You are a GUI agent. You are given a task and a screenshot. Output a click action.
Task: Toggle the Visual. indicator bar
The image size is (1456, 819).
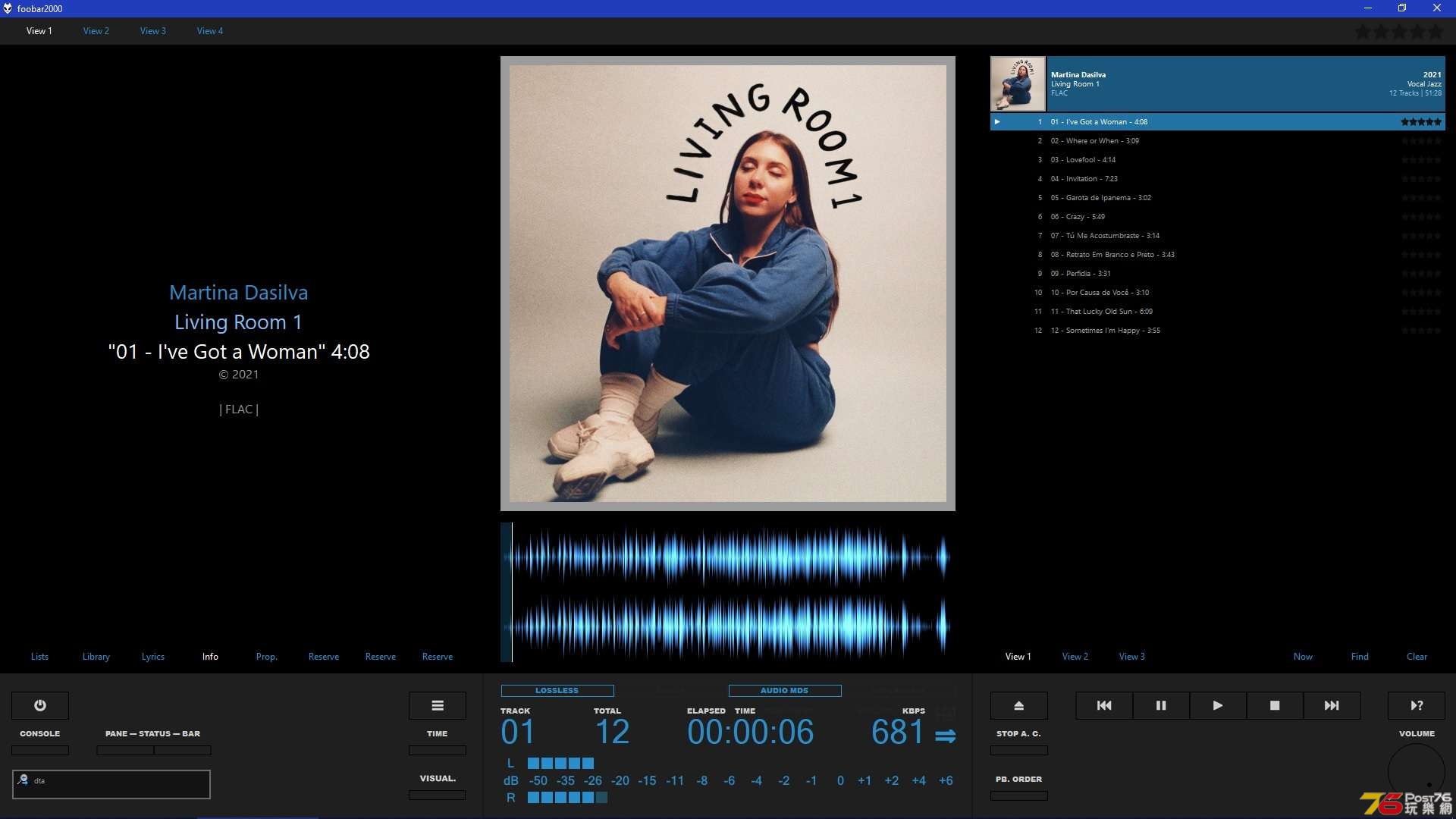(x=438, y=795)
